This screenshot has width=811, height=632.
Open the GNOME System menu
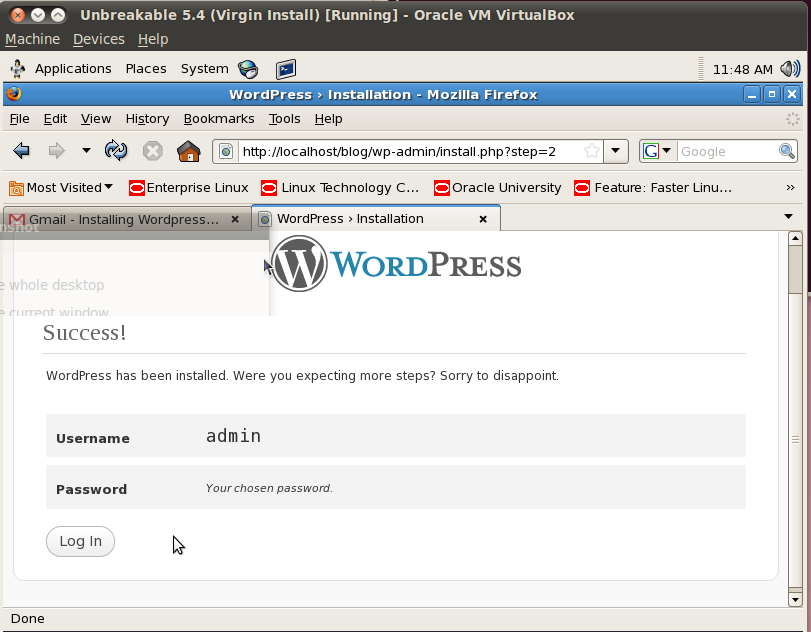204,69
